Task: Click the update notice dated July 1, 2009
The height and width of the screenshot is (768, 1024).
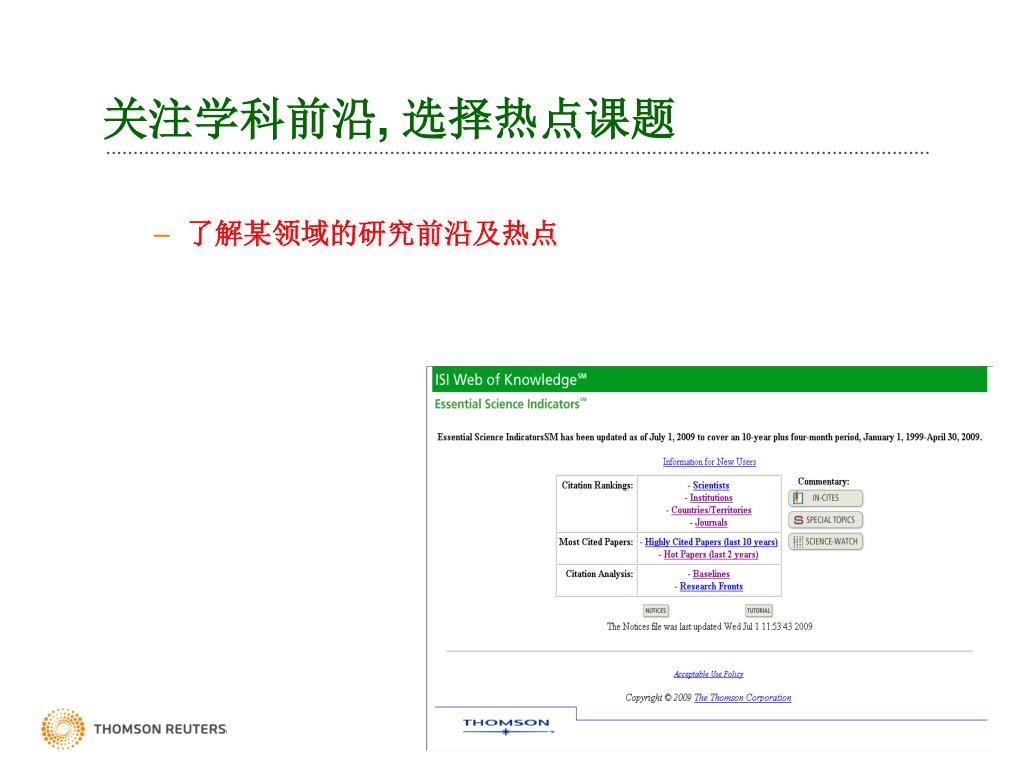Action: (x=709, y=437)
